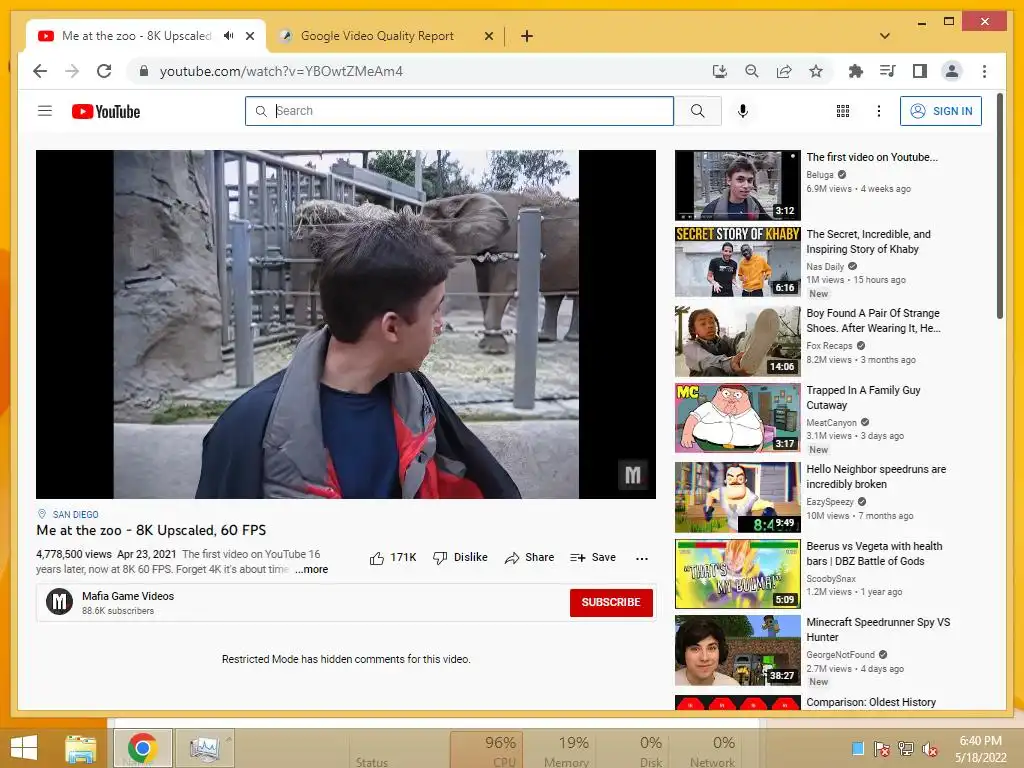Open the tab search chevron
1024x768 pixels.
pyautogui.click(x=885, y=36)
